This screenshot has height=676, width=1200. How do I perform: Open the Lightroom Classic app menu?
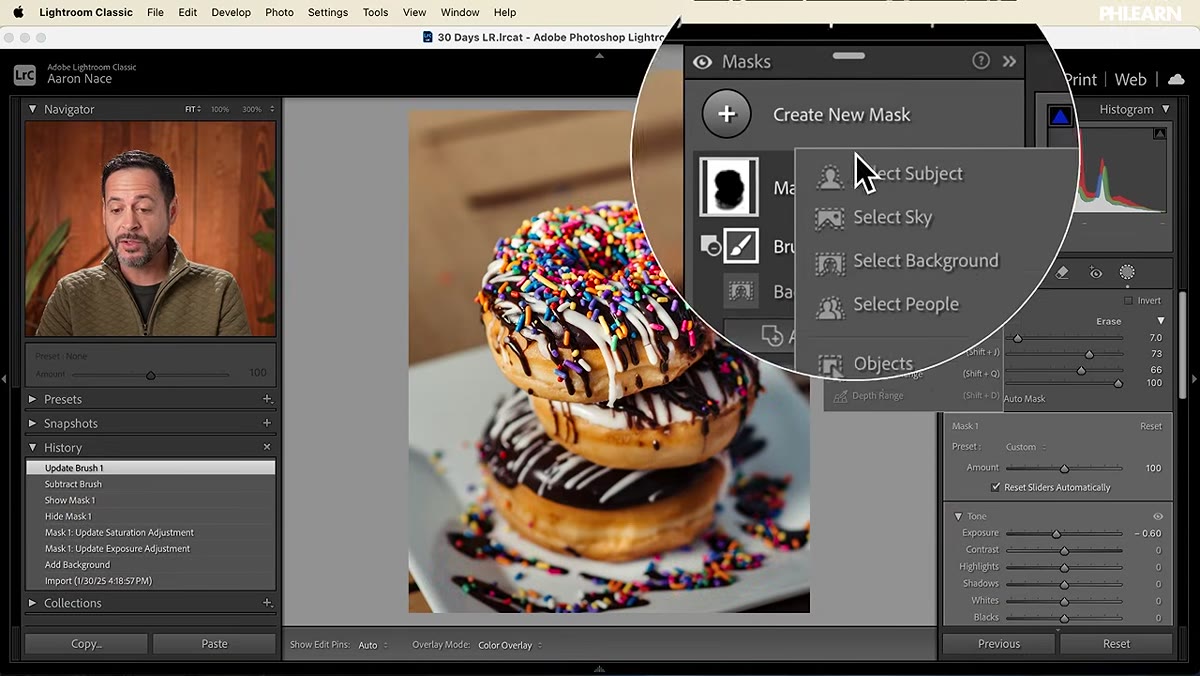(86, 12)
